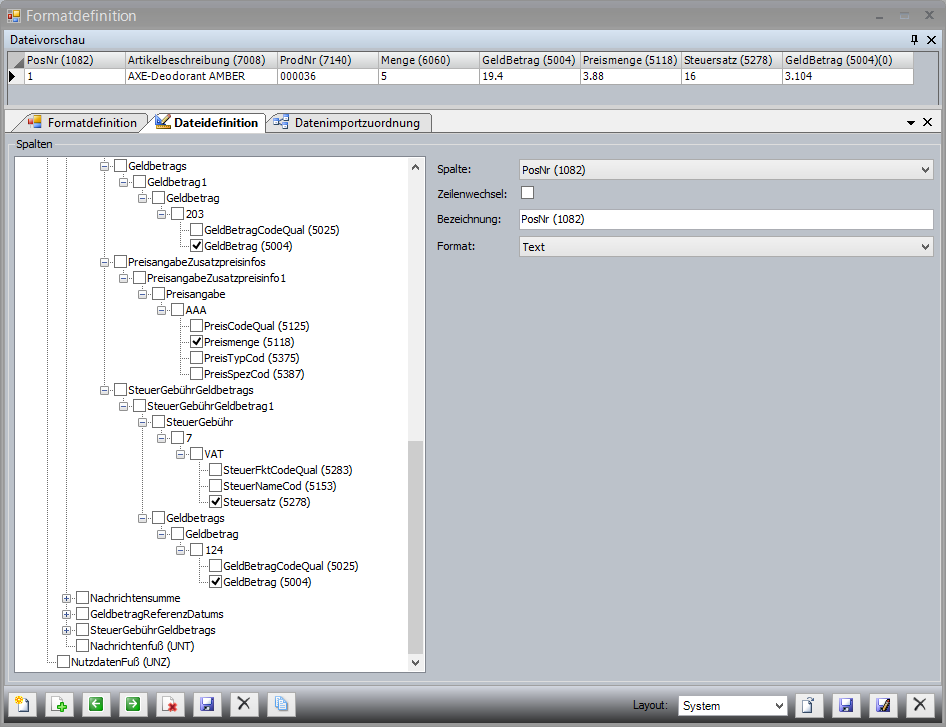Click the tree's vertical scrollbar thumb
946x727 pixels.
coord(416,545)
